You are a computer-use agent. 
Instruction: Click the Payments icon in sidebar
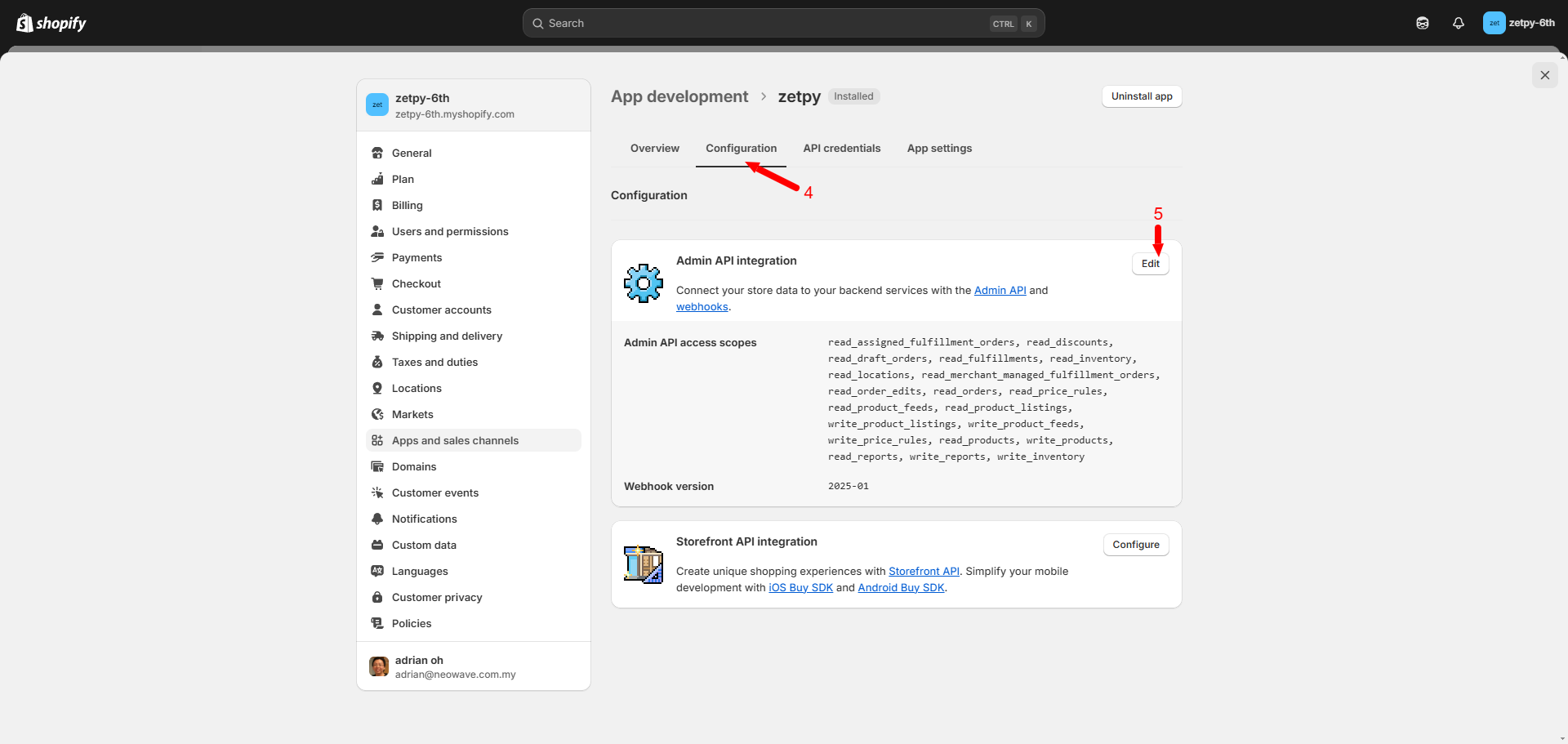point(377,257)
